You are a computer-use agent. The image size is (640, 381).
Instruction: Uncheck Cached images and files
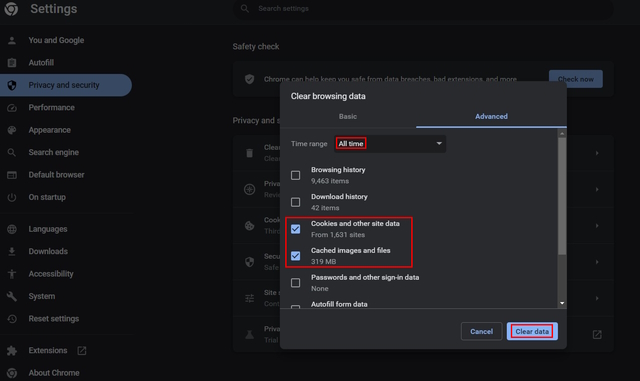pos(296,256)
